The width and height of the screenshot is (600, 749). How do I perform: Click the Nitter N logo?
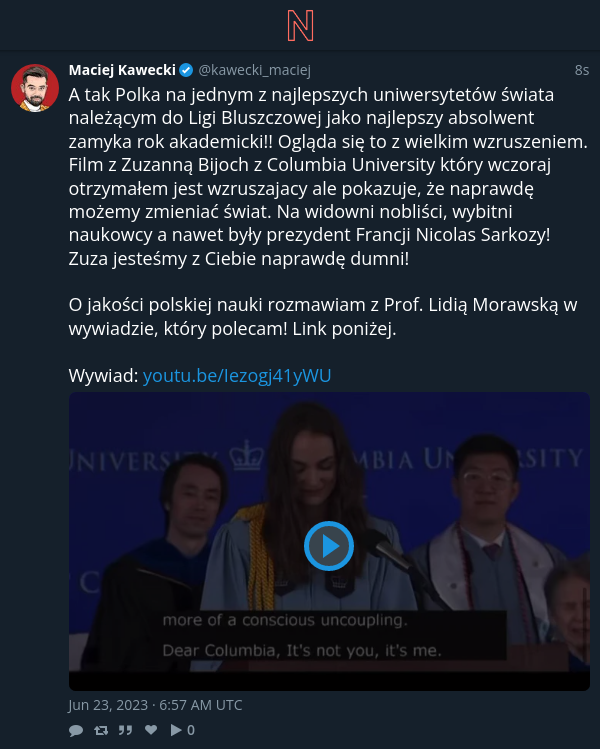[300, 25]
